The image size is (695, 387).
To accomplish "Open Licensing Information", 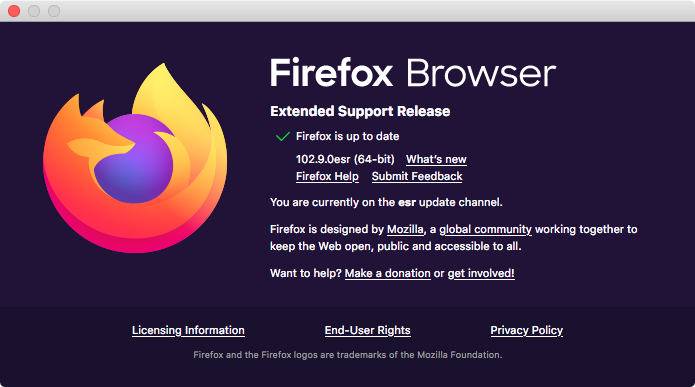I will click(x=188, y=330).
